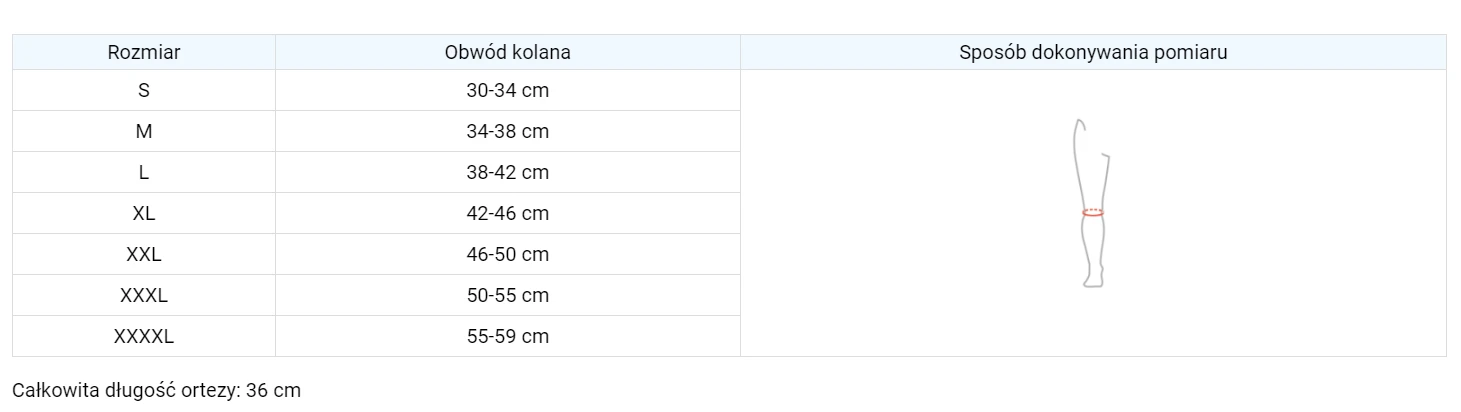This screenshot has height=412, width=1461.
Task: Click the 34-38 cm value
Action: click(x=508, y=131)
